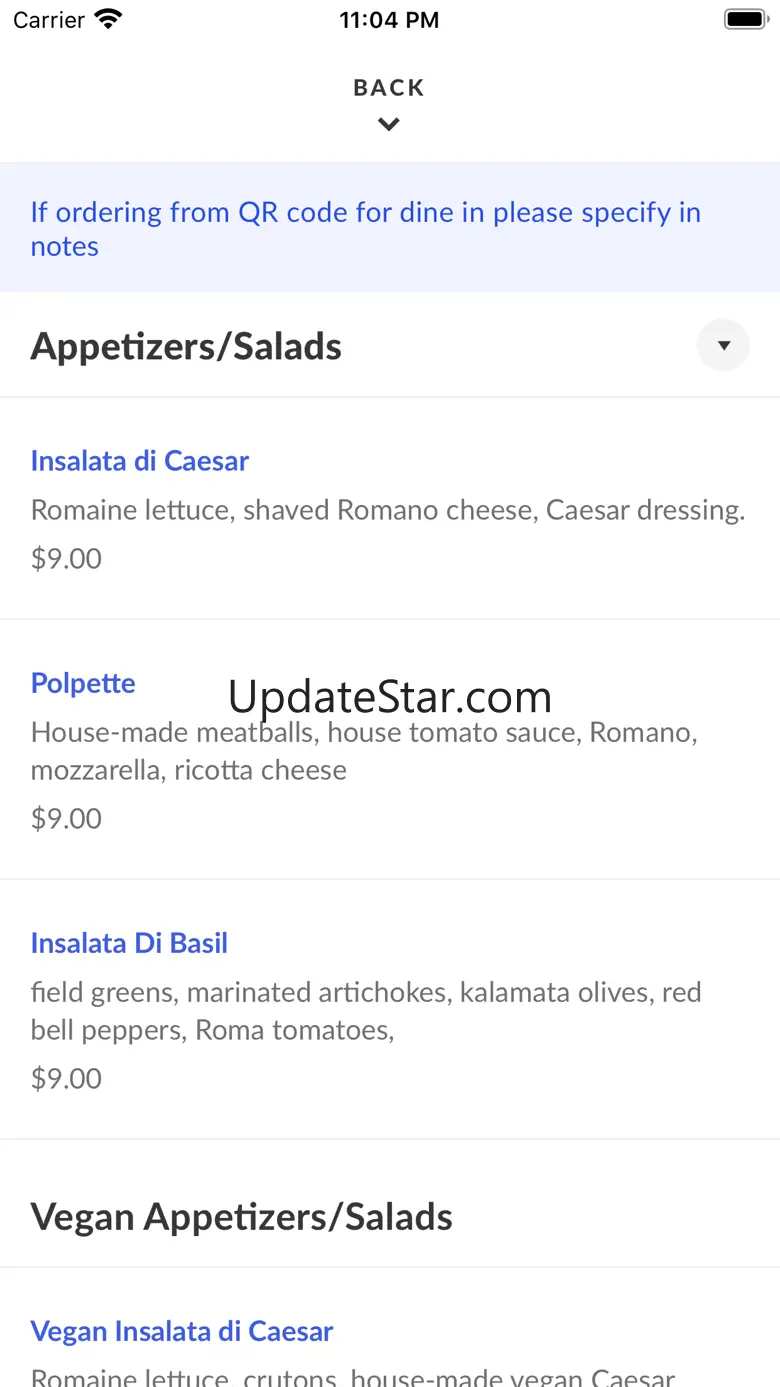This screenshot has height=1387, width=780.
Task: Click the Wi-Fi icon in status bar
Action: pos(107,19)
